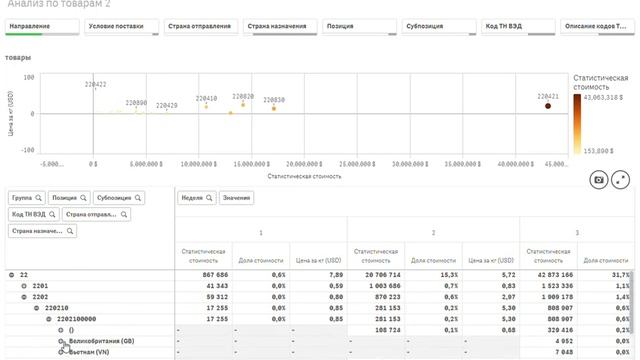Open the Код ТН ВЭД top filter
Image resolution: width=640 pixels, height=360 pixels.
click(518, 27)
